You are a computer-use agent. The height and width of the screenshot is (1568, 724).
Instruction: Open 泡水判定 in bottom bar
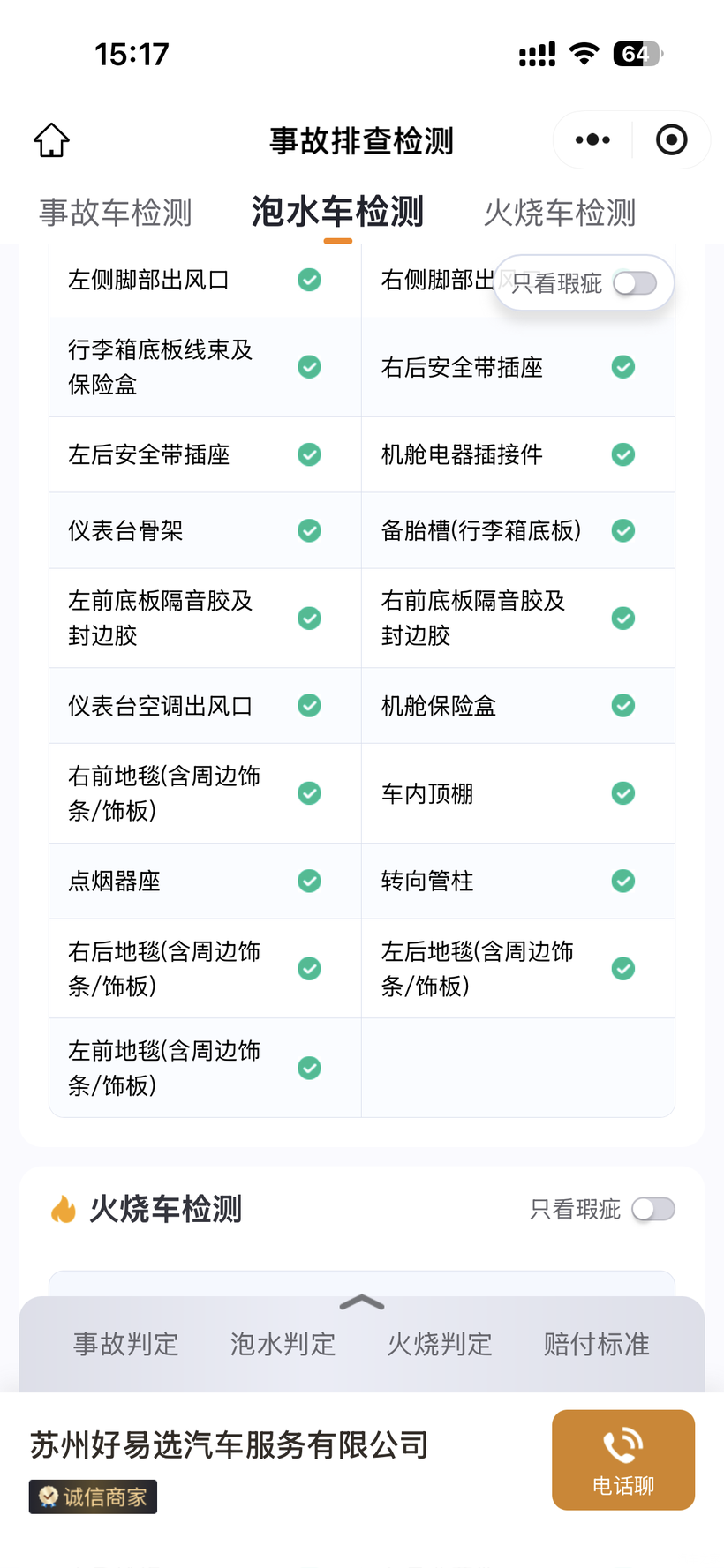click(283, 1344)
